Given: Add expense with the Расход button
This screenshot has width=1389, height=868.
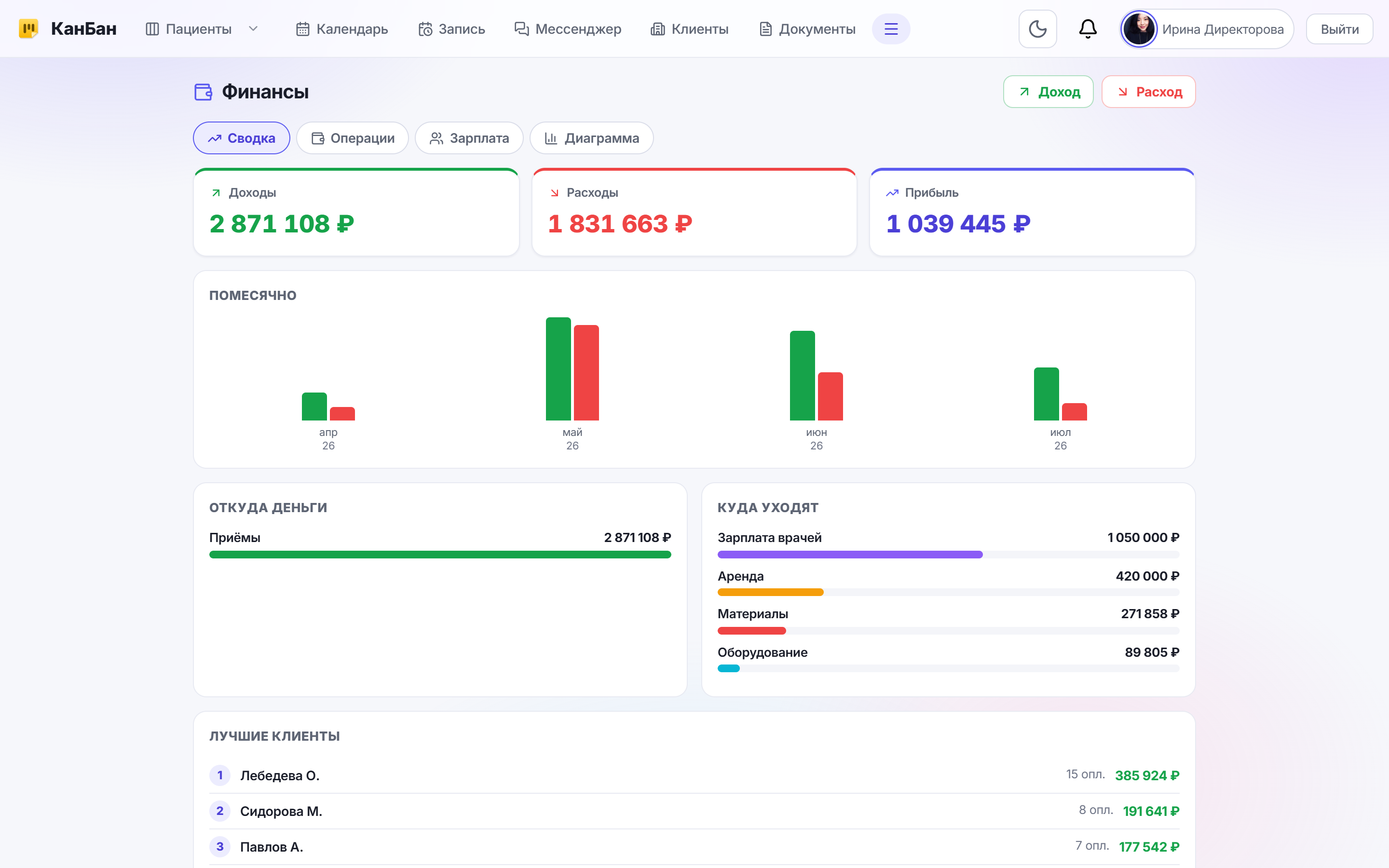Looking at the screenshot, I should coord(1148,92).
